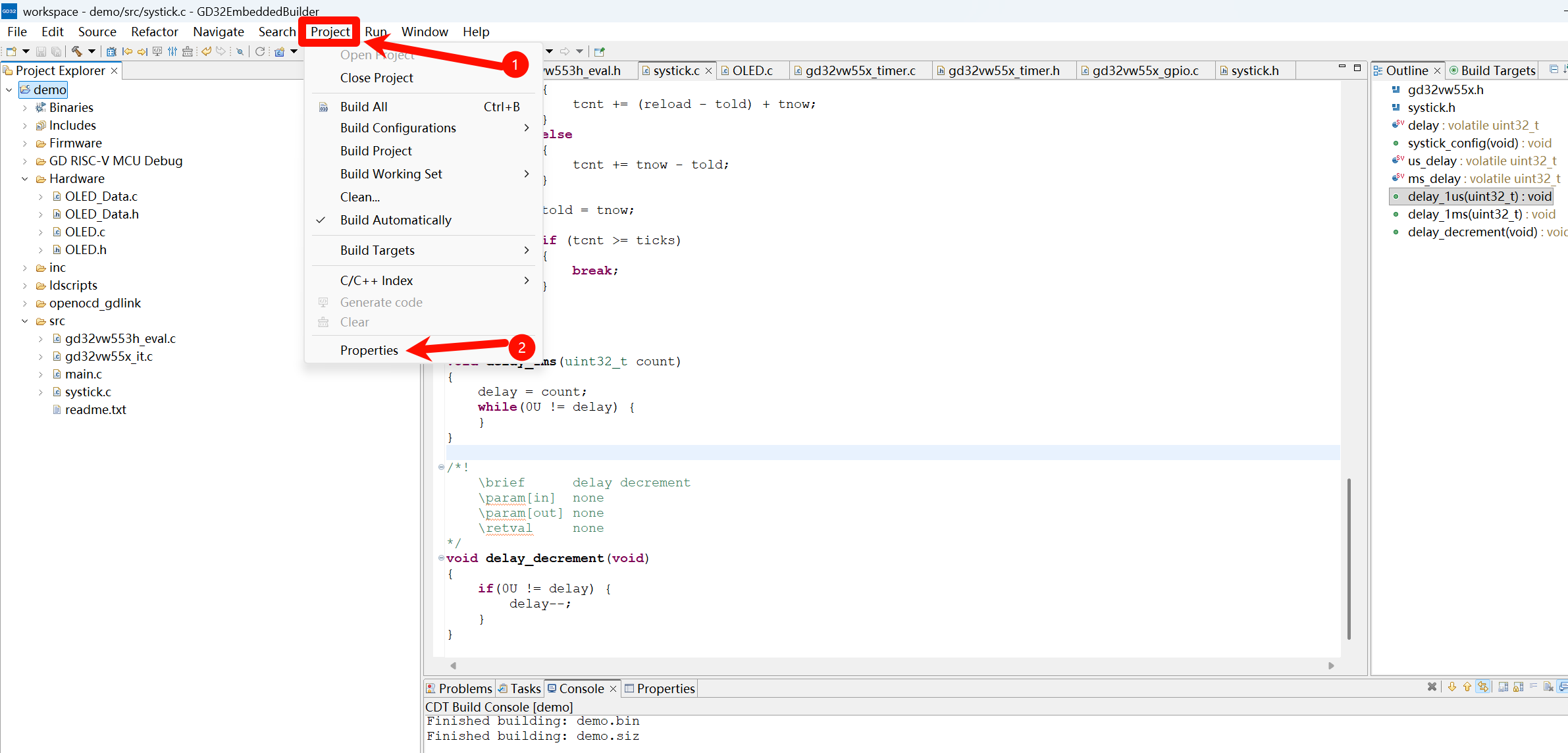The image size is (1568, 753).
Task: Collapse the Hardware folder
Action: (x=24, y=178)
